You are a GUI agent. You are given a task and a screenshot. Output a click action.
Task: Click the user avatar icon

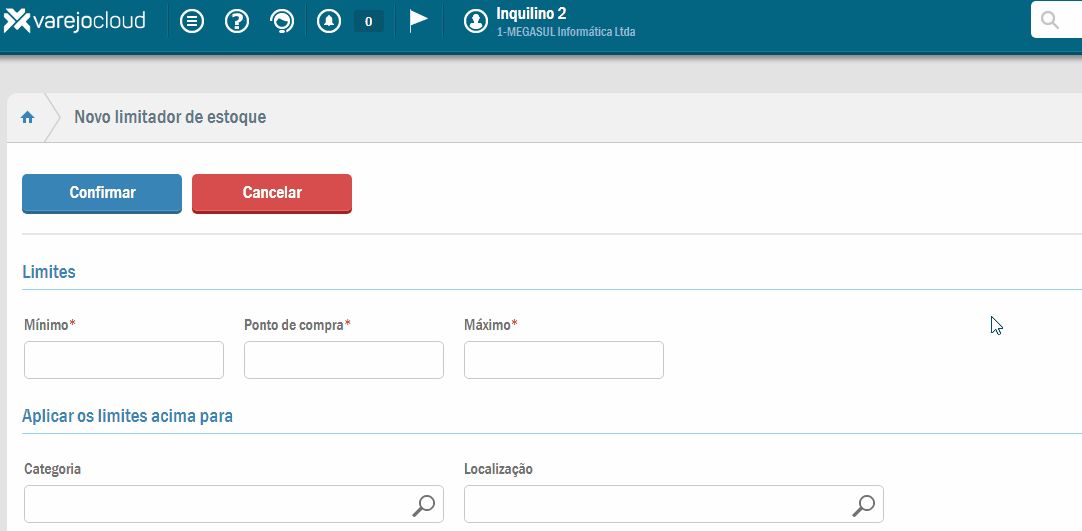pos(476,21)
